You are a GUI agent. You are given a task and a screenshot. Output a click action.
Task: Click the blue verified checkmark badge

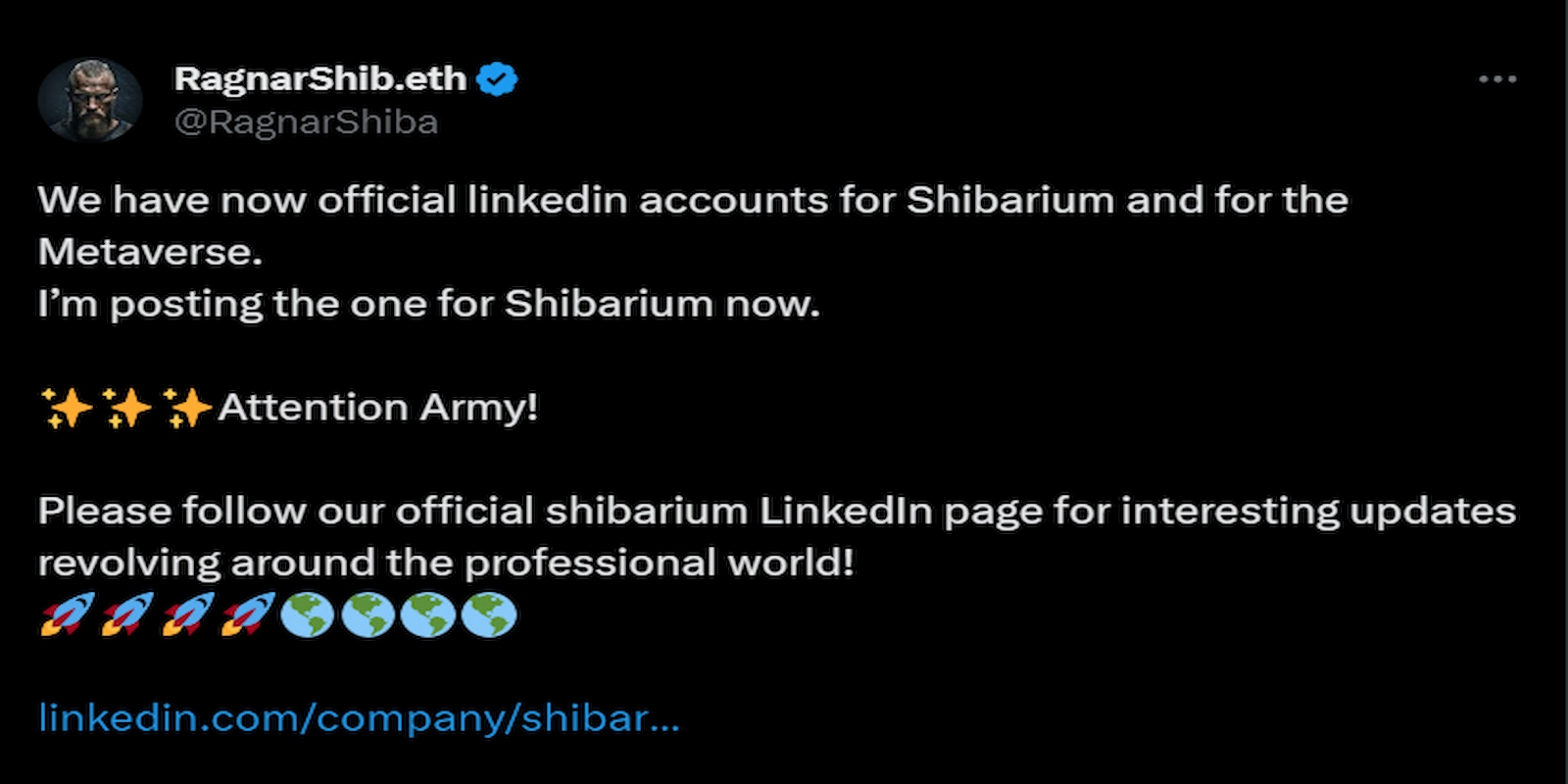click(x=499, y=77)
